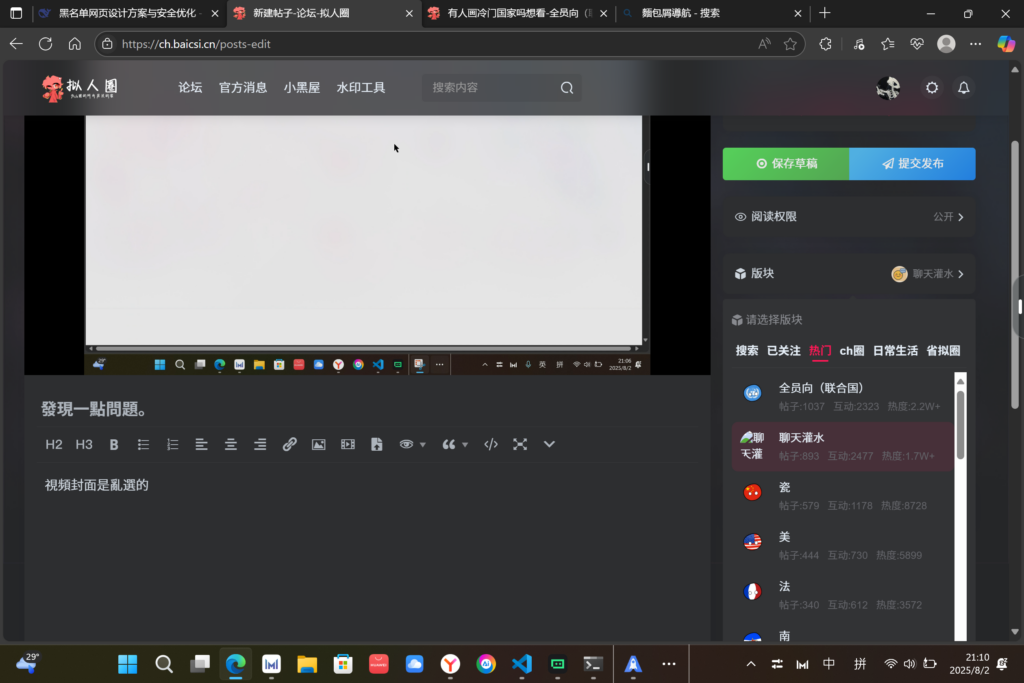Screen dimensions: 1024x683
Task: Switch to the 日常生活 board tab
Action: (895, 351)
